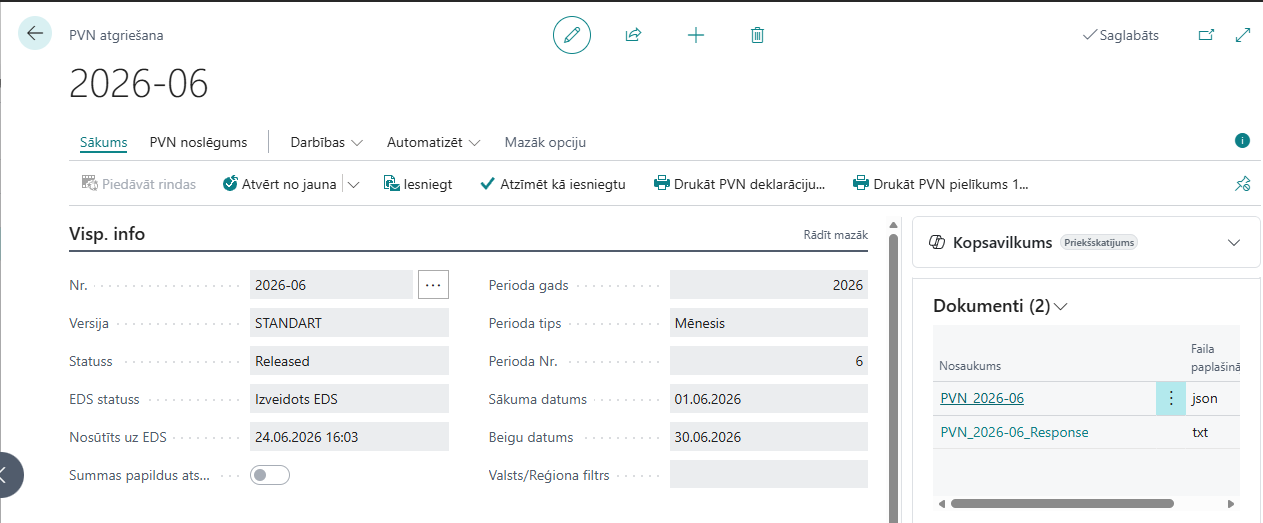This screenshot has width=1263, height=523.
Task: Click the Statuss field Released
Action: pyautogui.click(x=349, y=361)
